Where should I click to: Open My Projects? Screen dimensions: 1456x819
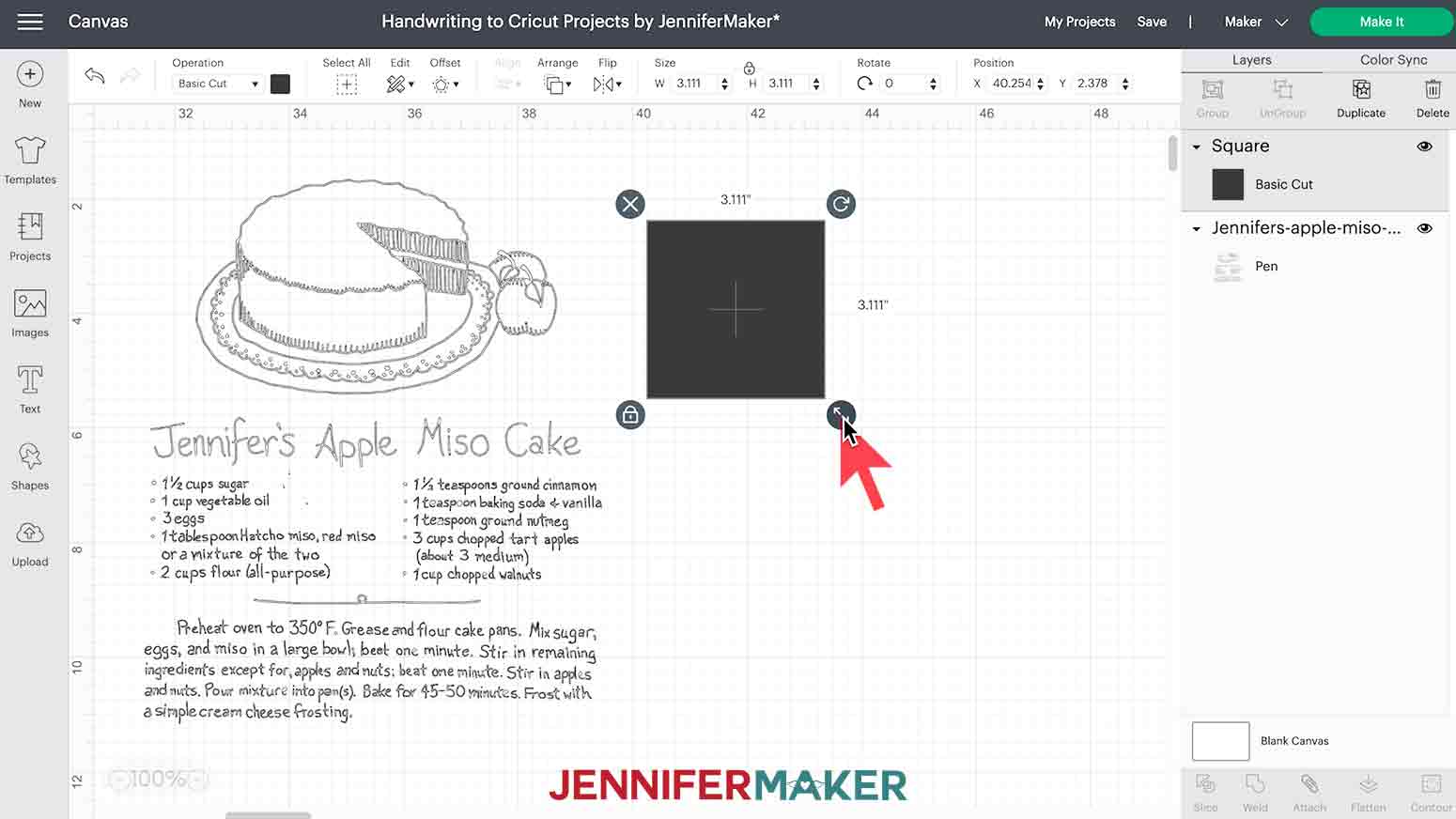click(1079, 22)
